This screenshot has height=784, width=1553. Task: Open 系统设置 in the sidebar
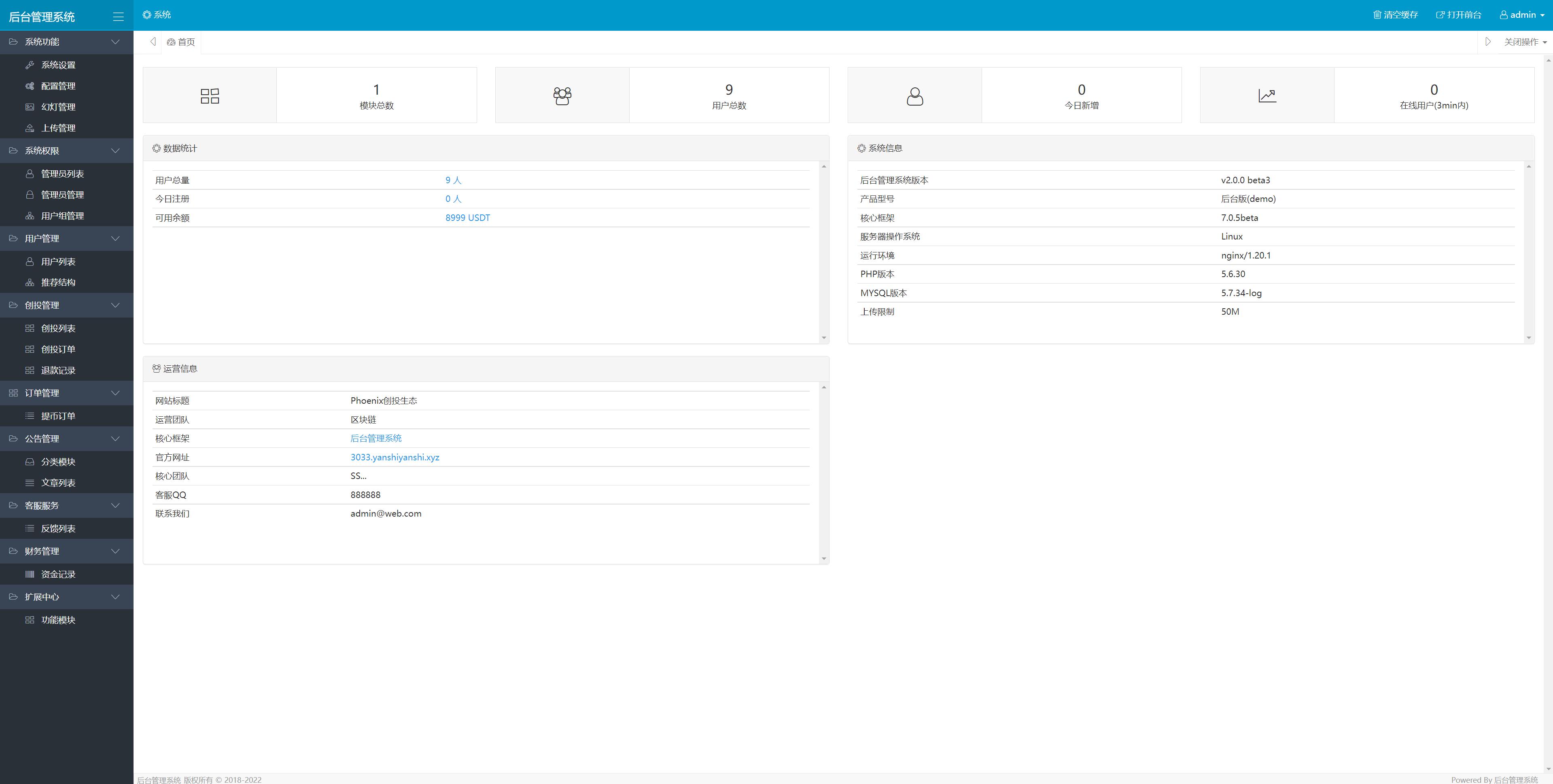click(x=58, y=65)
